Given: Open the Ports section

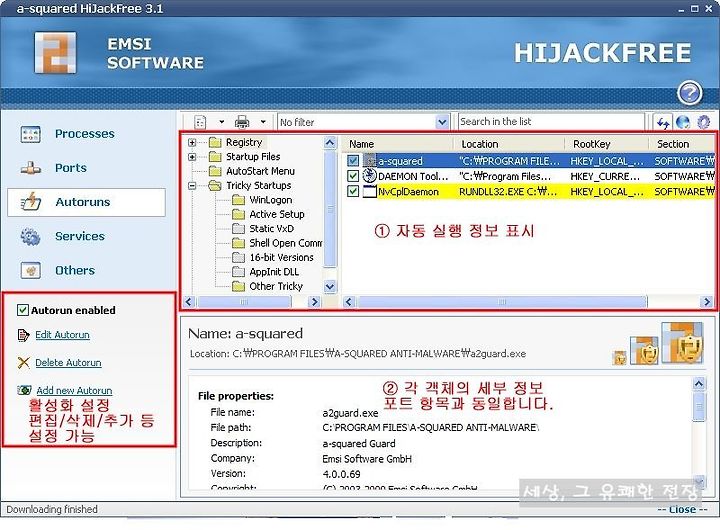Looking at the screenshot, I should pyautogui.click(x=71, y=168).
